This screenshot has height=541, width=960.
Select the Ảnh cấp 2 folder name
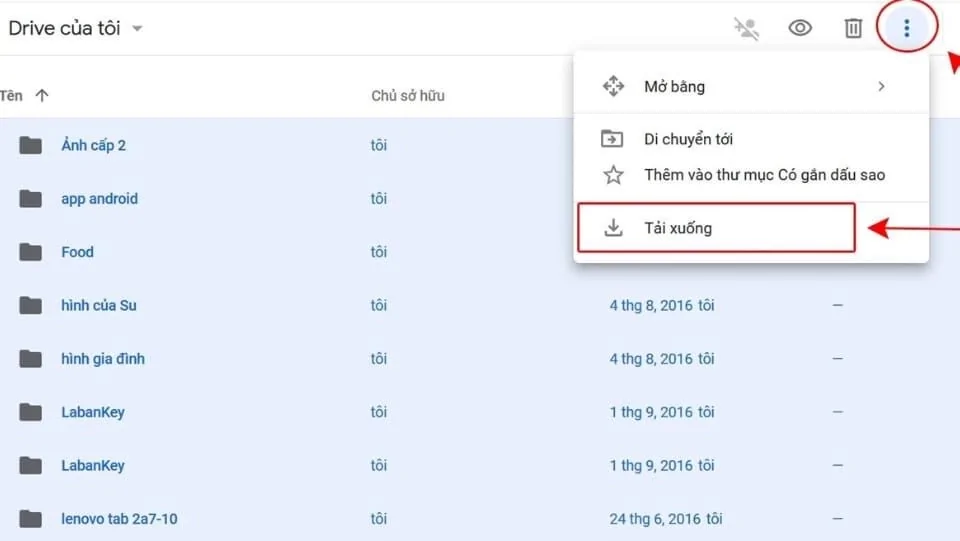click(x=93, y=145)
